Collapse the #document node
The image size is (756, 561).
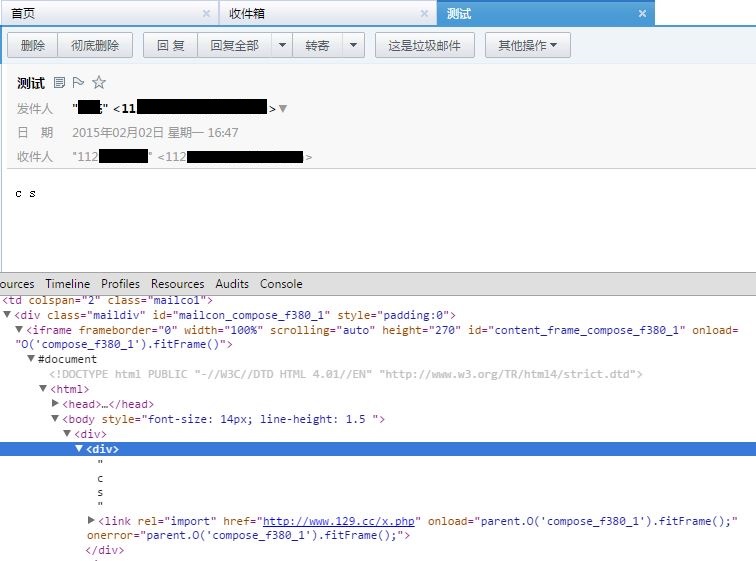pyautogui.click(x=31, y=359)
